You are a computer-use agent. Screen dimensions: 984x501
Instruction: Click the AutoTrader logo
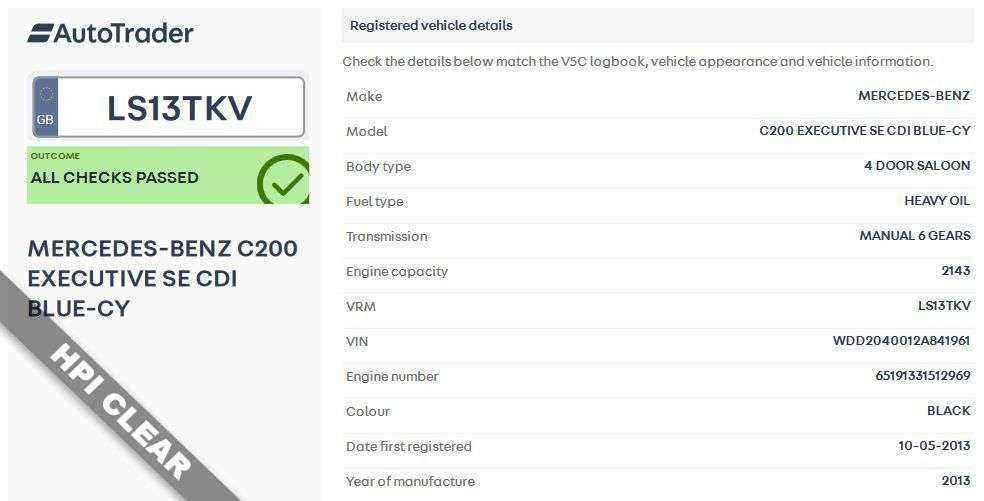tap(110, 33)
